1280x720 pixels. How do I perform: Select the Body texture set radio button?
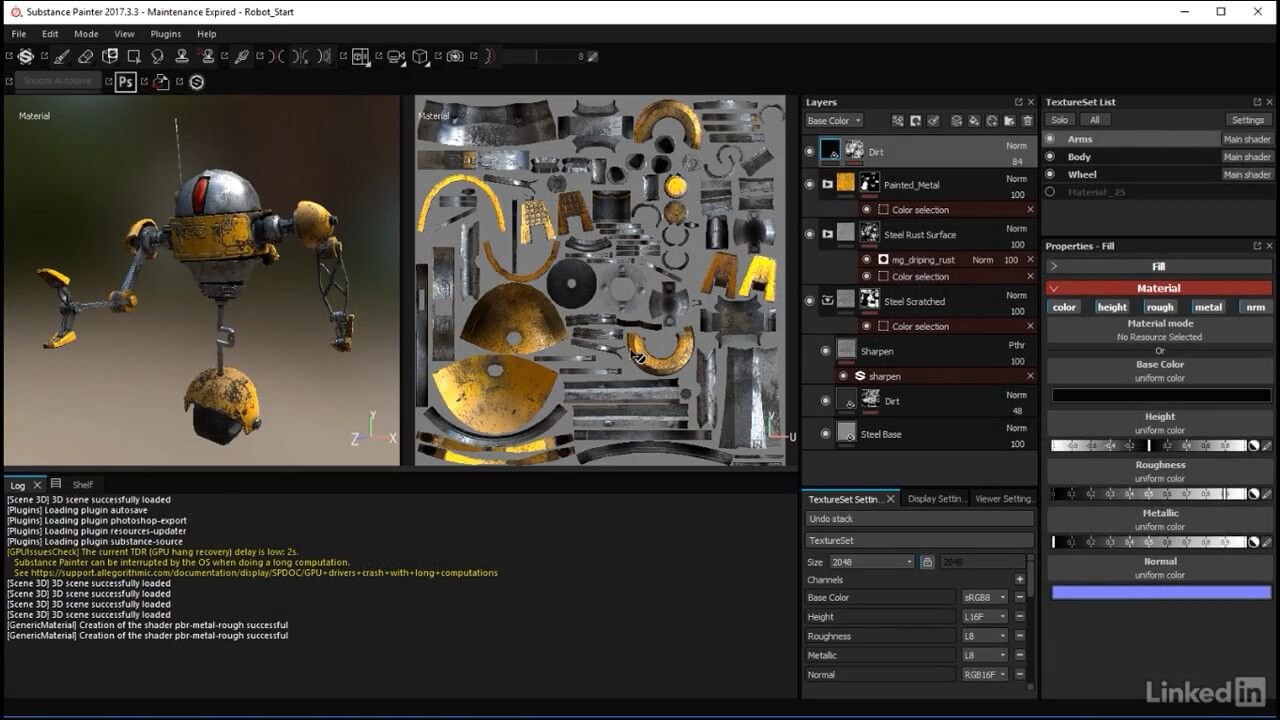pos(1050,157)
